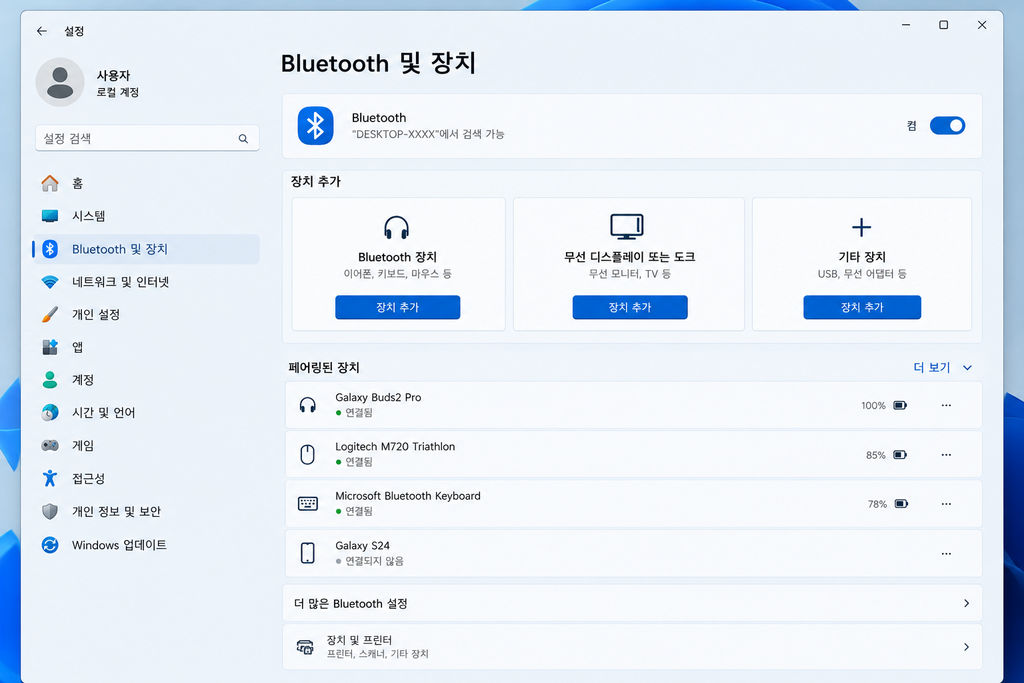
Task: Open Windows 업데이트 page
Action: point(146,545)
